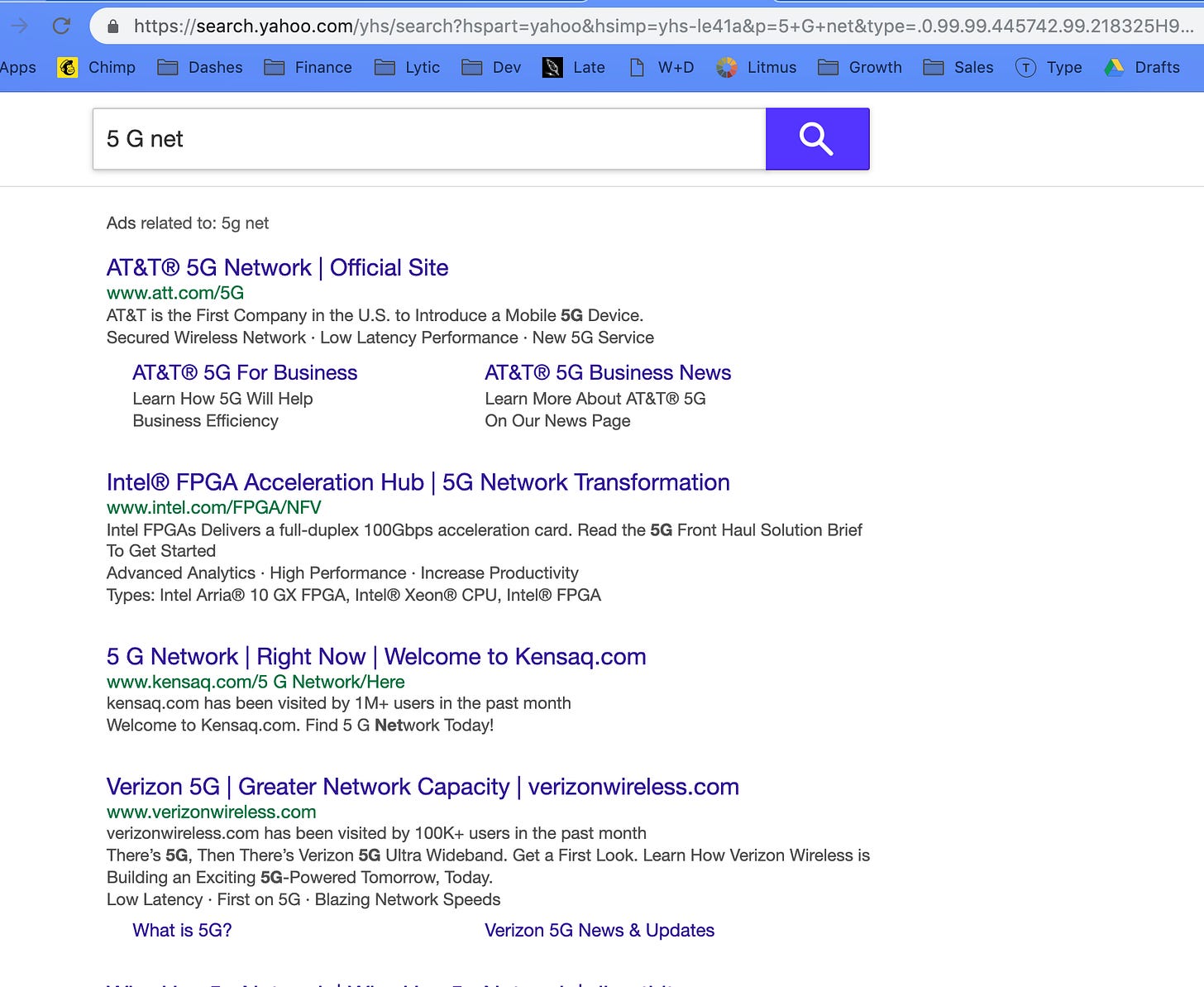
Task: Click 'Low Latency · First on 5G' text line
Action: 303,899
